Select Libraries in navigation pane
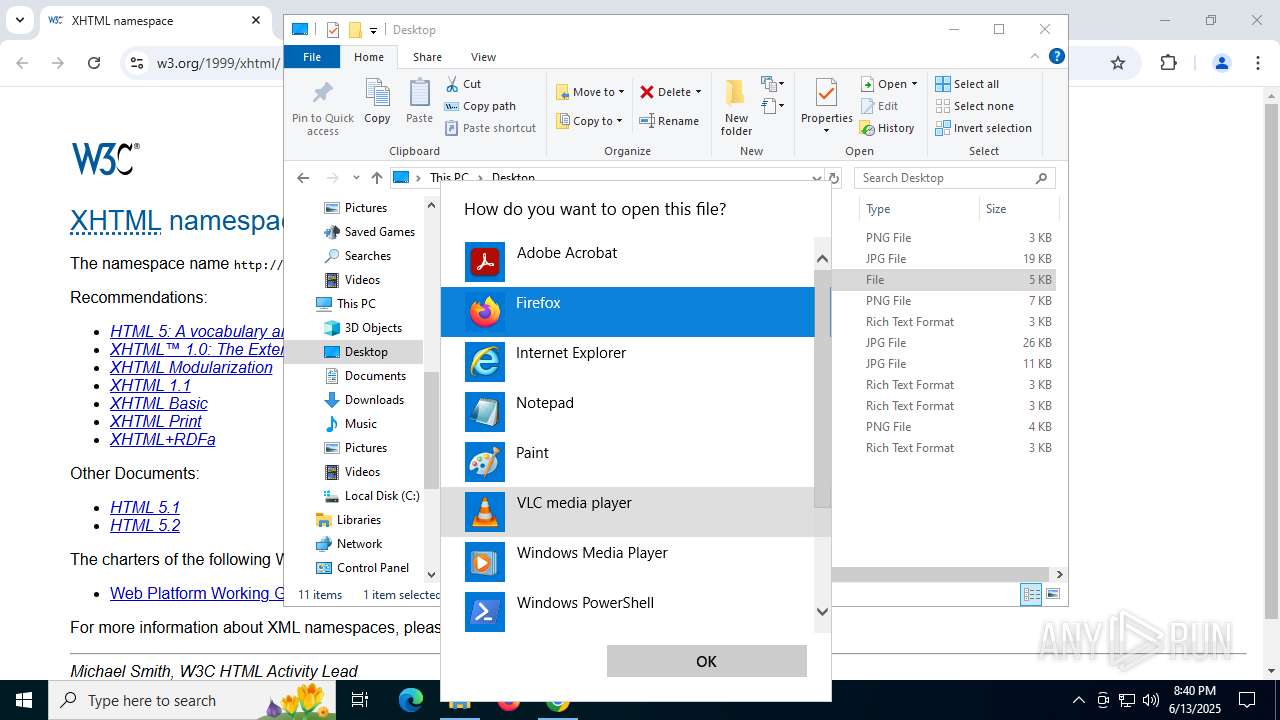Viewport: 1280px width, 720px height. pos(348,520)
